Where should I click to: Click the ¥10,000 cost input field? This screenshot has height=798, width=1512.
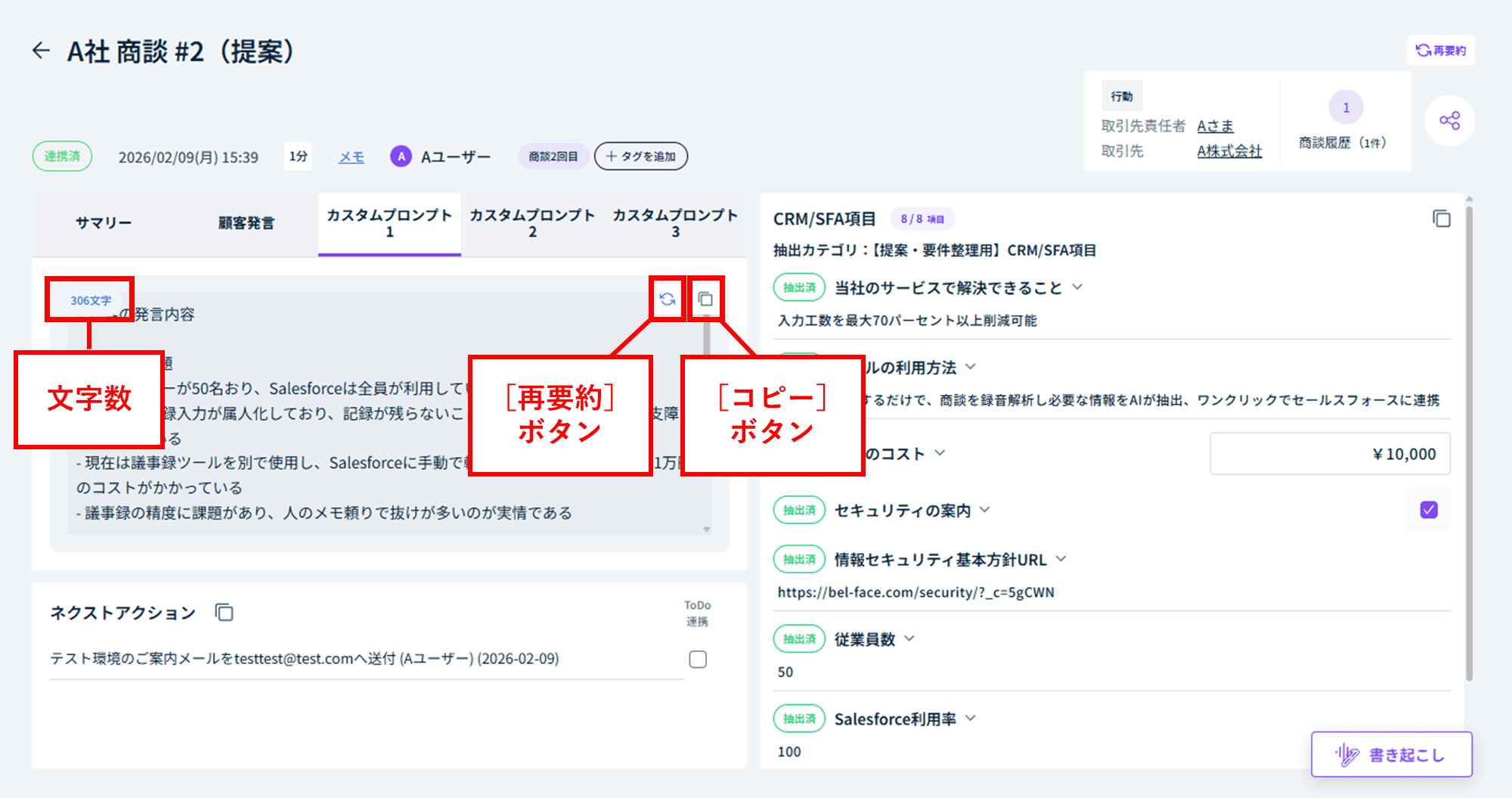pos(1329,454)
